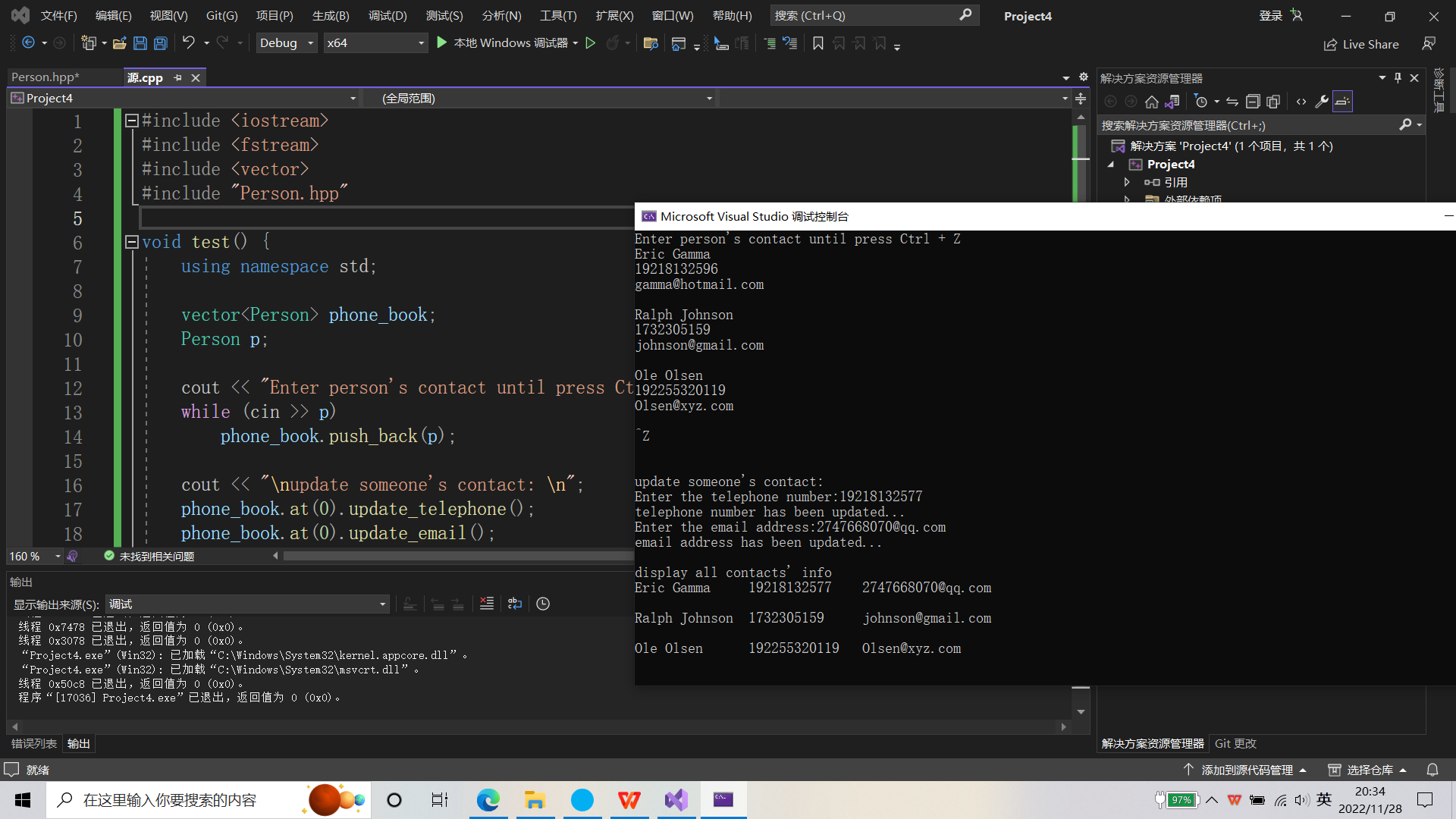
Task: Click 添加到源代码管理 in status bar
Action: (1246, 770)
